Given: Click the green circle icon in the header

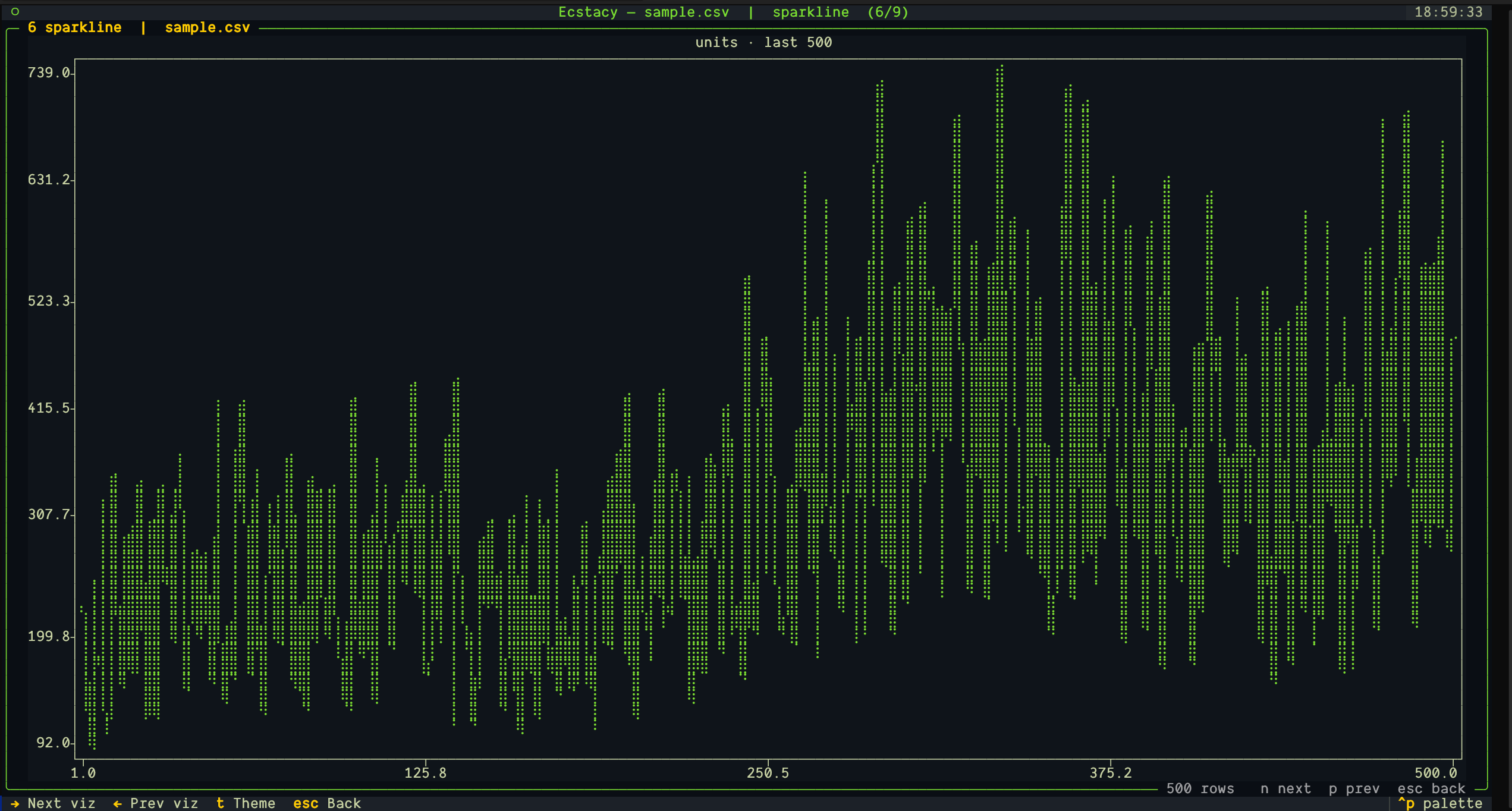Looking at the screenshot, I should [15, 11].
